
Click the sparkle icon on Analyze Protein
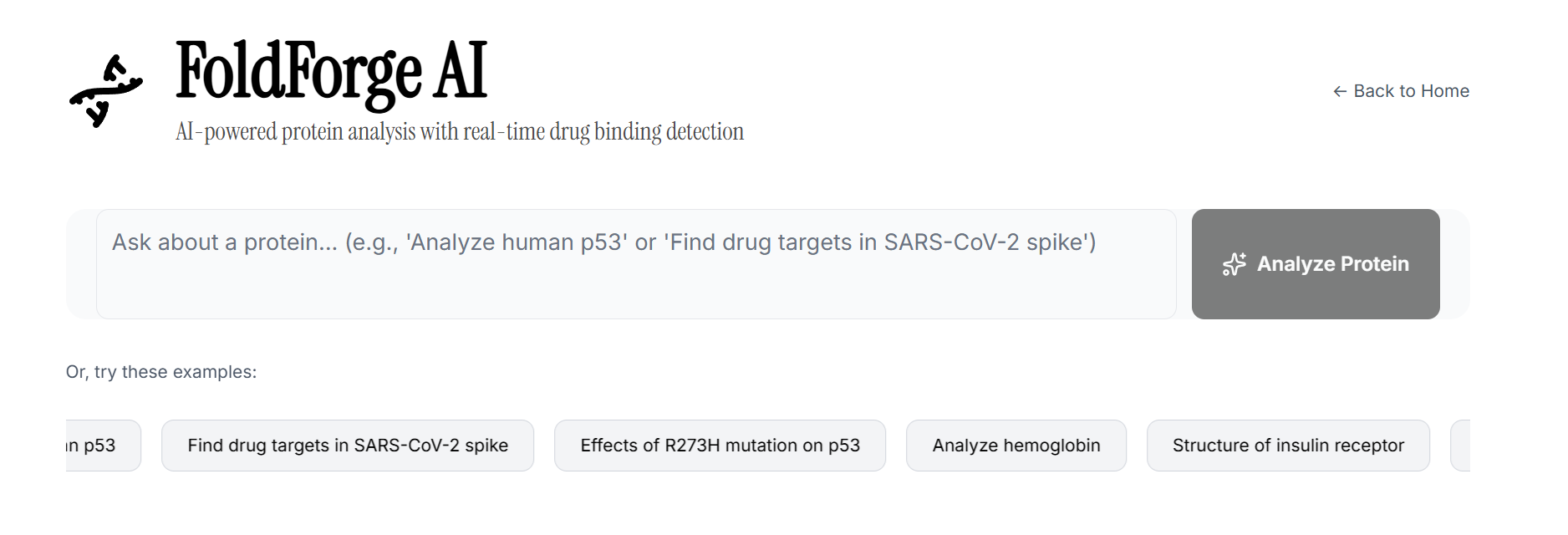coord(1234,264)
